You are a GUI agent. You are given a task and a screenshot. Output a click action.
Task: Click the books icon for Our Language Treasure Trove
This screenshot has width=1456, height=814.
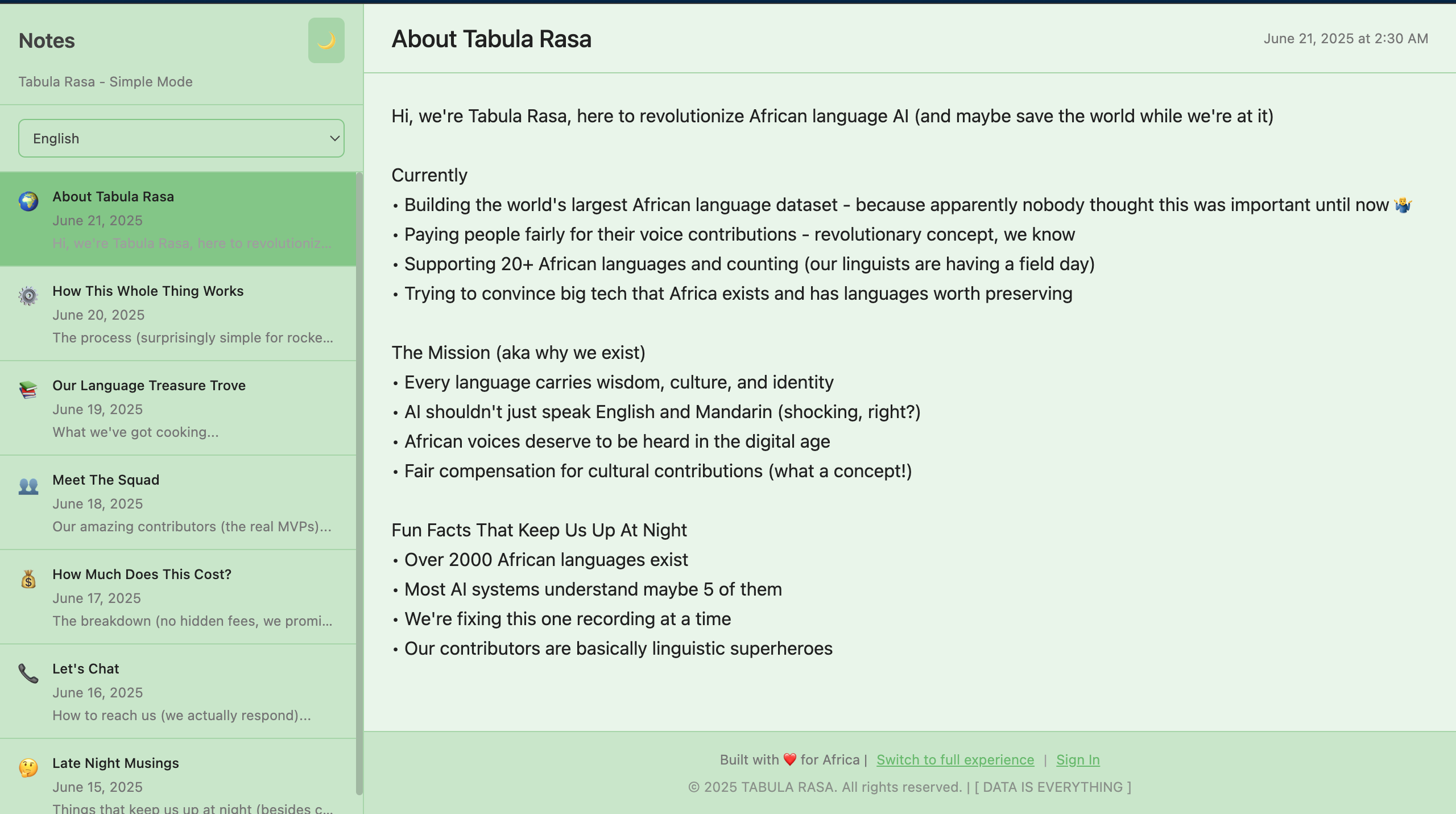[28, 390]
